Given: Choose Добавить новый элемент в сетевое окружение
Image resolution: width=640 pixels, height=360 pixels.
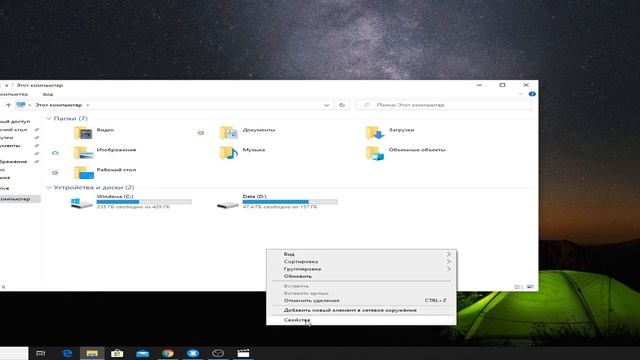Looking at the screenshot, I should point(361,310).
